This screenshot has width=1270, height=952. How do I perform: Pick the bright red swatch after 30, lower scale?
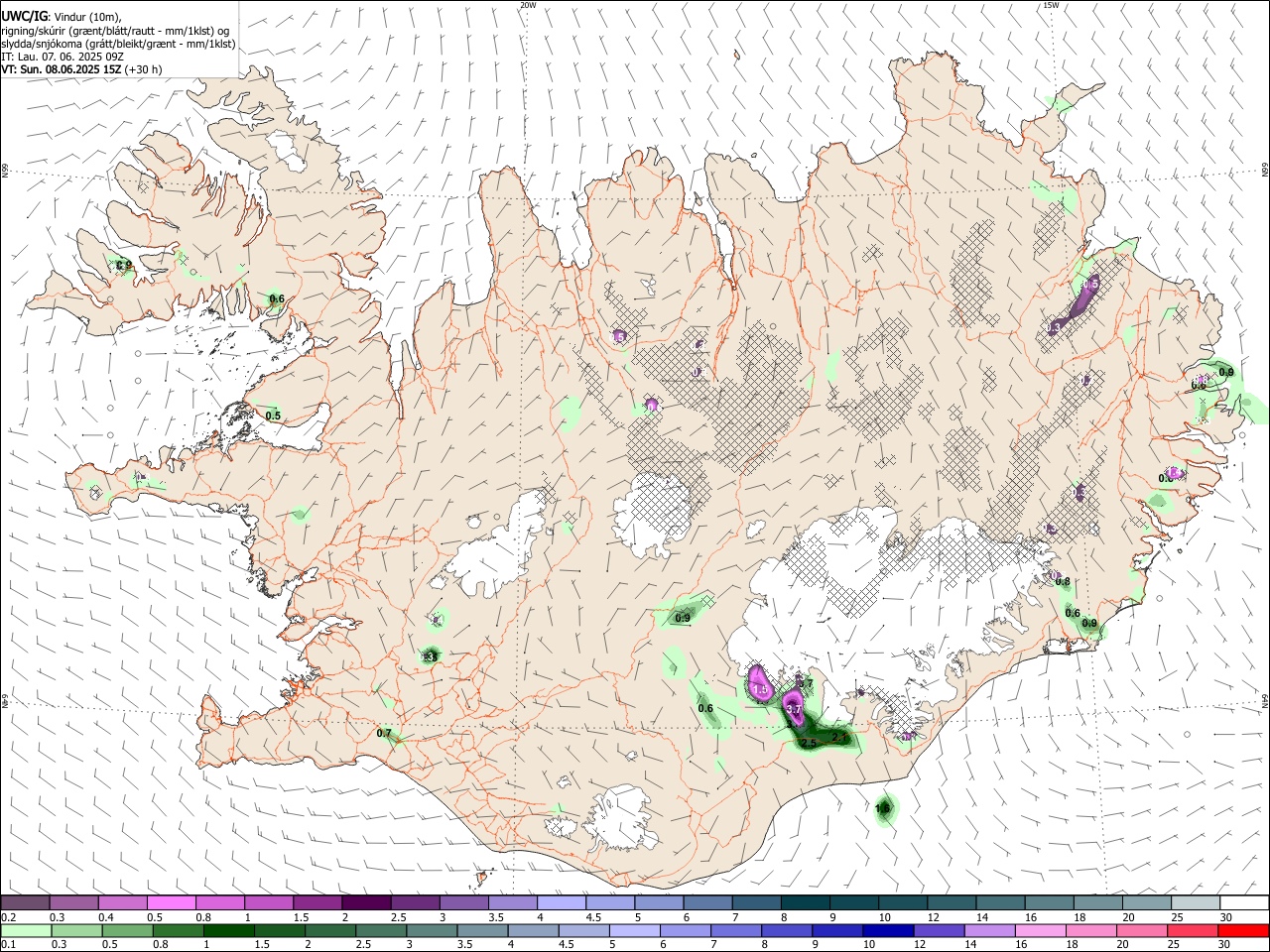(x=1244, y=930)
